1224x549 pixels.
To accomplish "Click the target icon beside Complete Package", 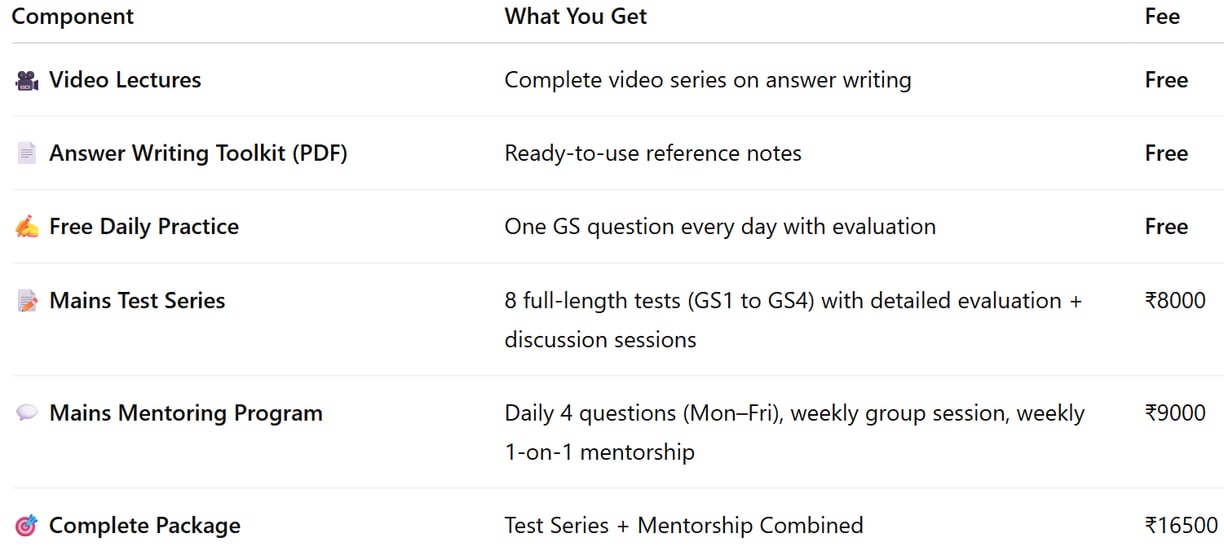I will click(27, 526).
